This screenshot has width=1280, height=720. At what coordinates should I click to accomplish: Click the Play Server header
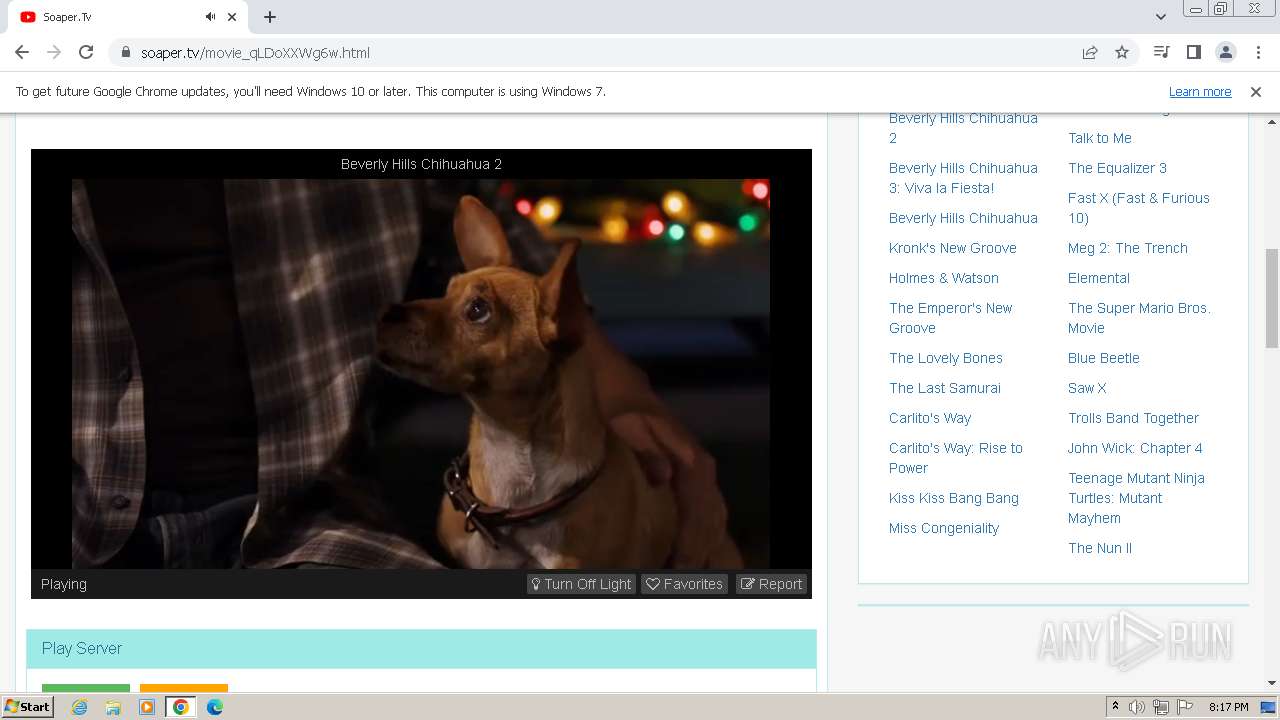click(421, 648)
